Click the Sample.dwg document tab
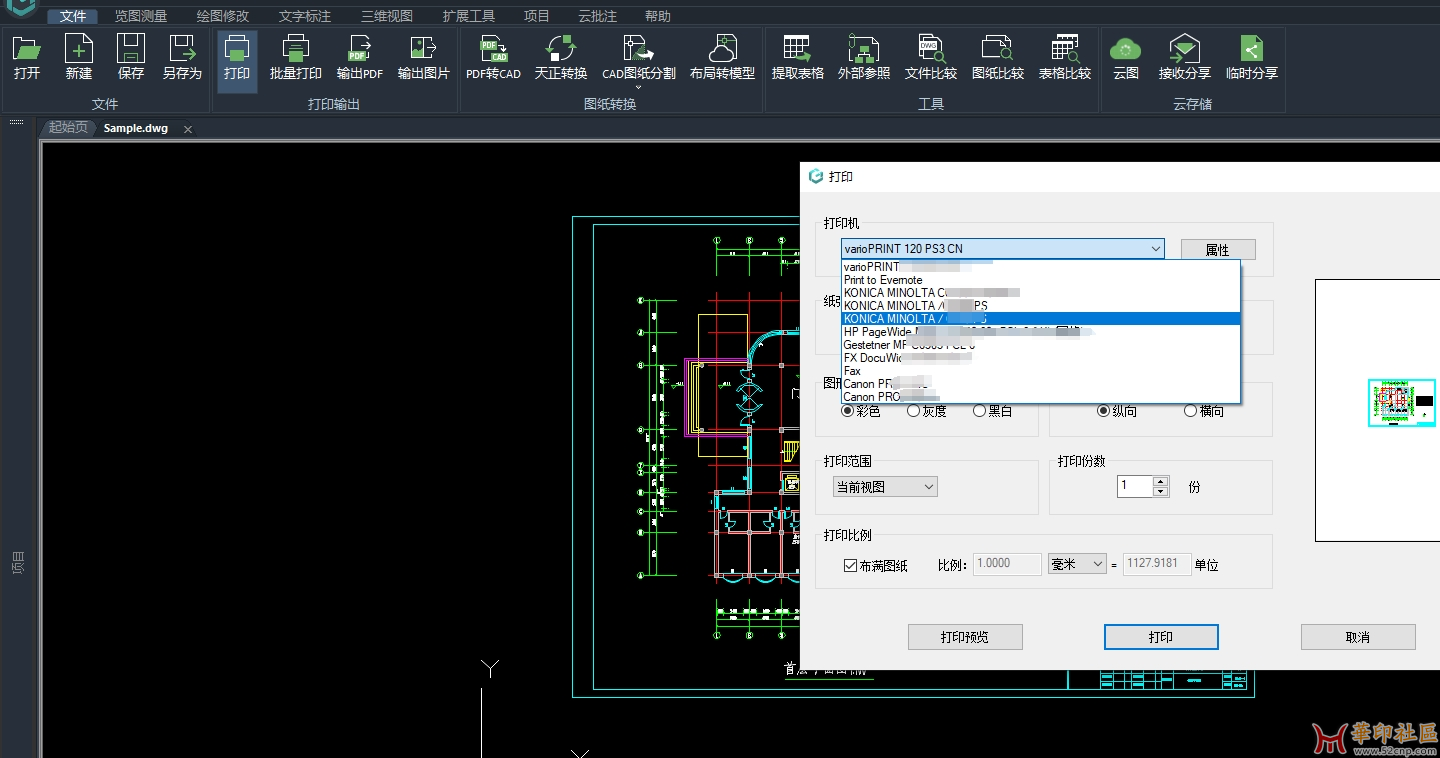Viewport: 1440px width, 758px height. pos(136,128)
